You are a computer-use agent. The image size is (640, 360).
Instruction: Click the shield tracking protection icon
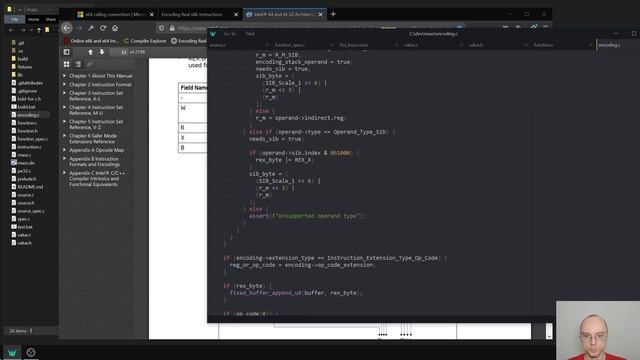[162, 28]
